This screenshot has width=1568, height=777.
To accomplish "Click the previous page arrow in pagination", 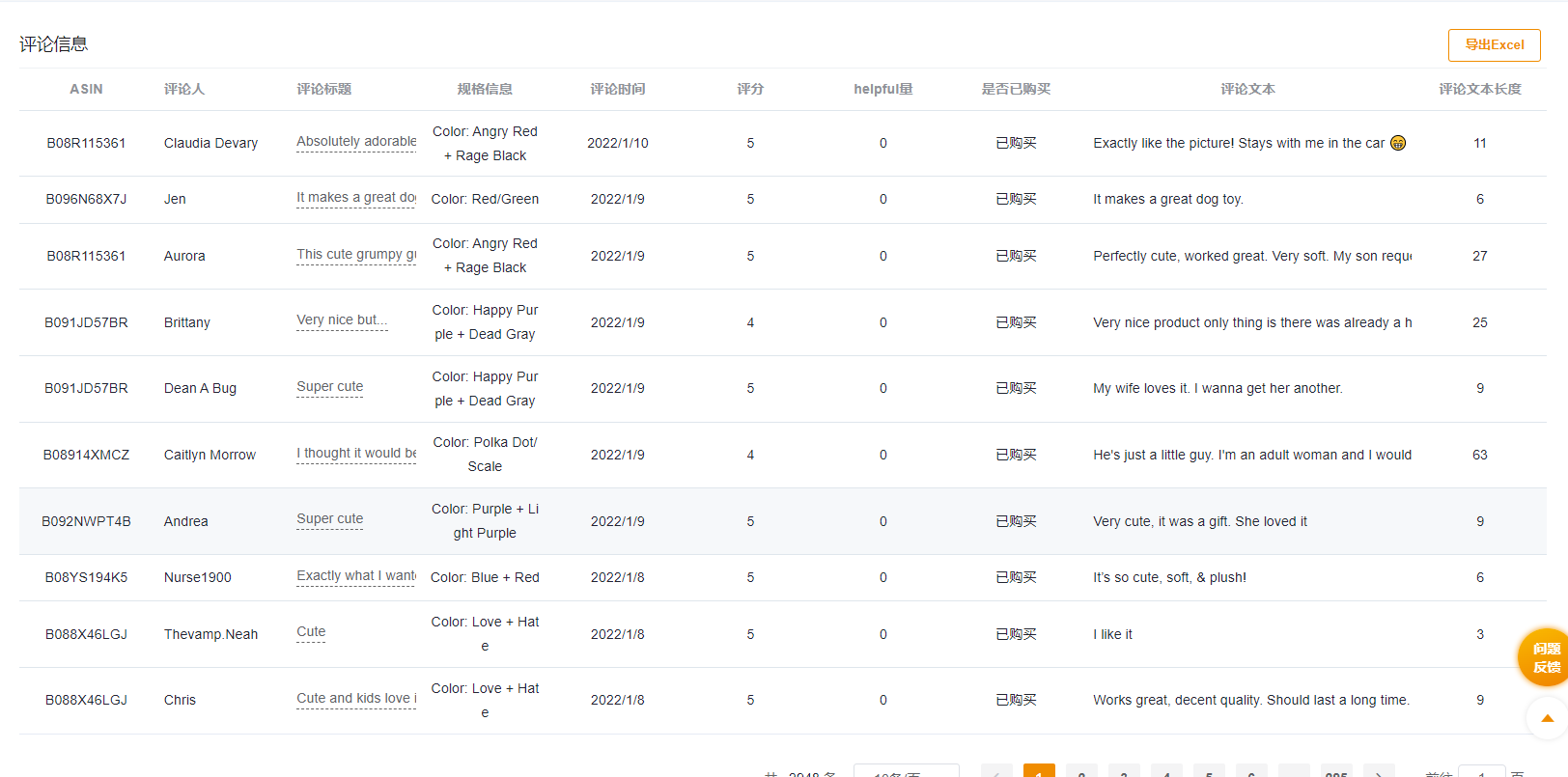I will coord(996,772).
